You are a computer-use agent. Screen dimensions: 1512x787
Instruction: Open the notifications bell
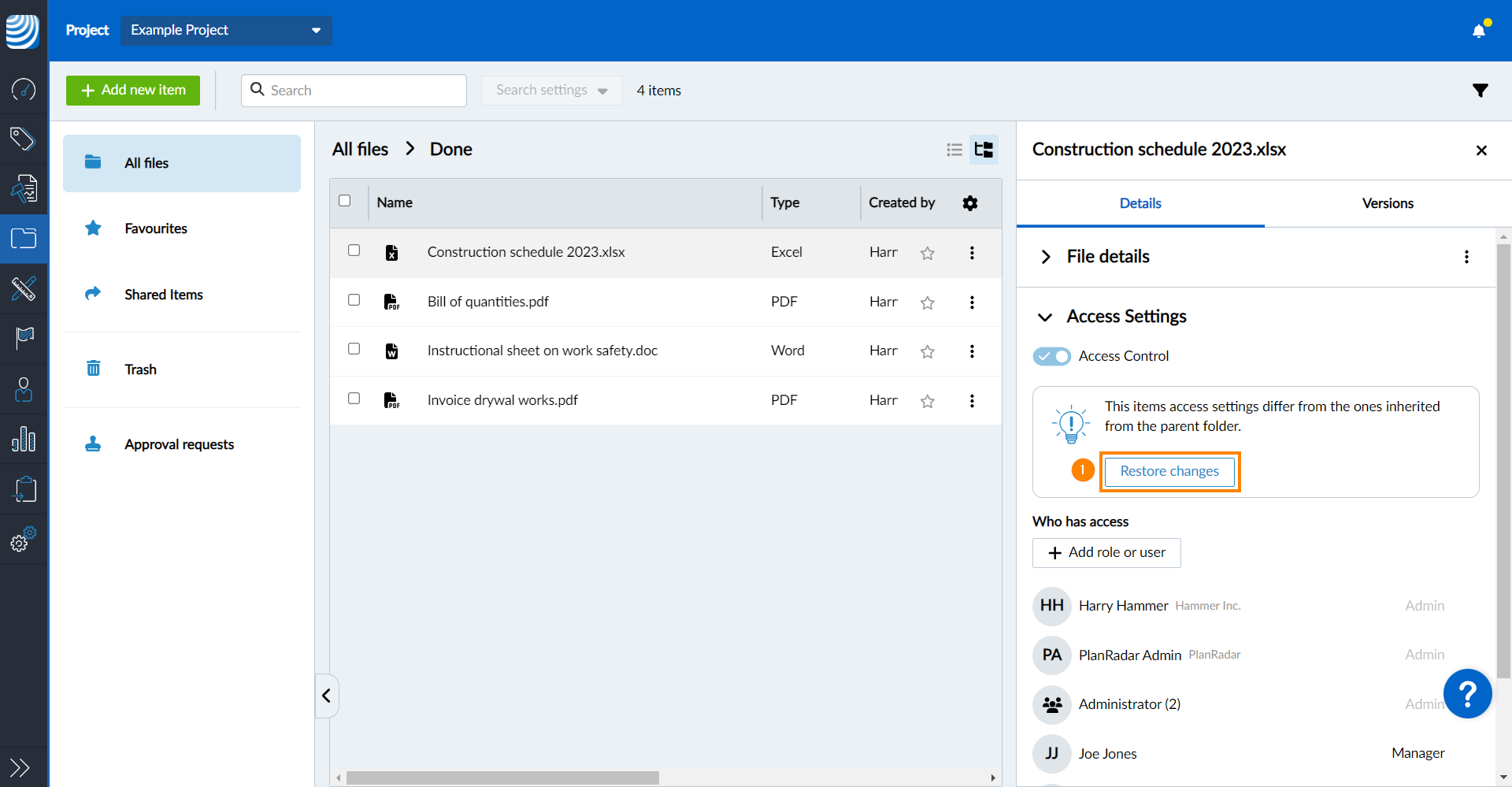1479,31
